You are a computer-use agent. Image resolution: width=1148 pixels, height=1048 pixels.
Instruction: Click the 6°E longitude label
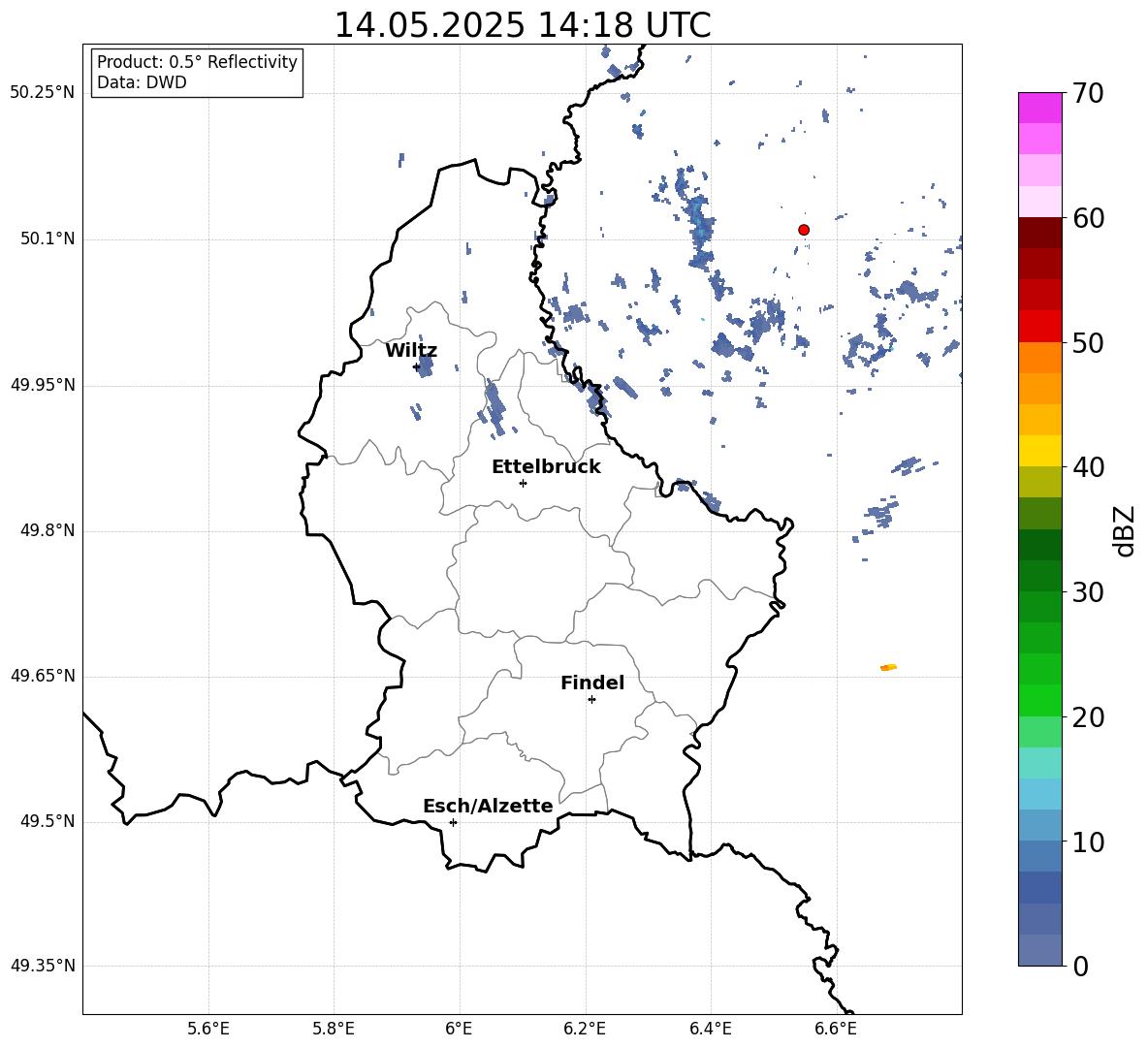[460, 1029]
